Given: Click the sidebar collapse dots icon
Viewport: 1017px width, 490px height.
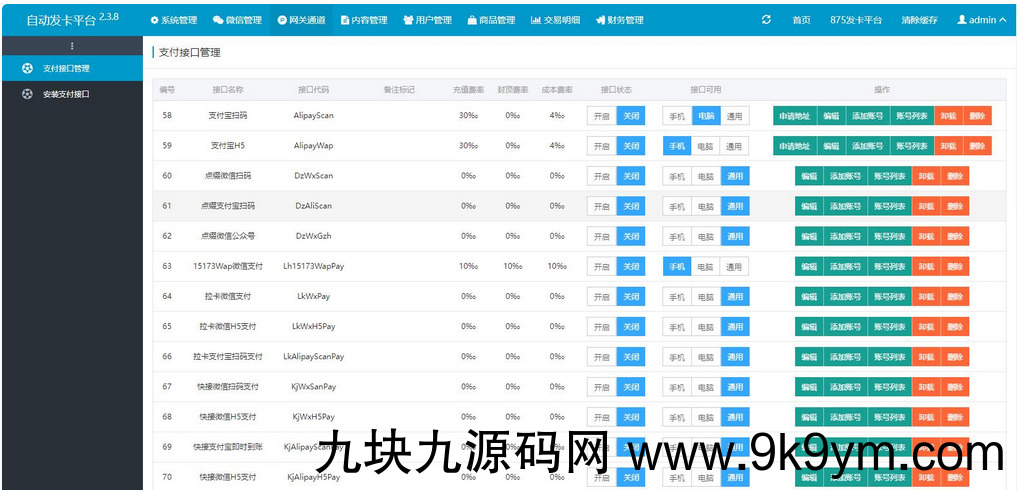Looking at the screenshot, I should [x=71, y=46].
